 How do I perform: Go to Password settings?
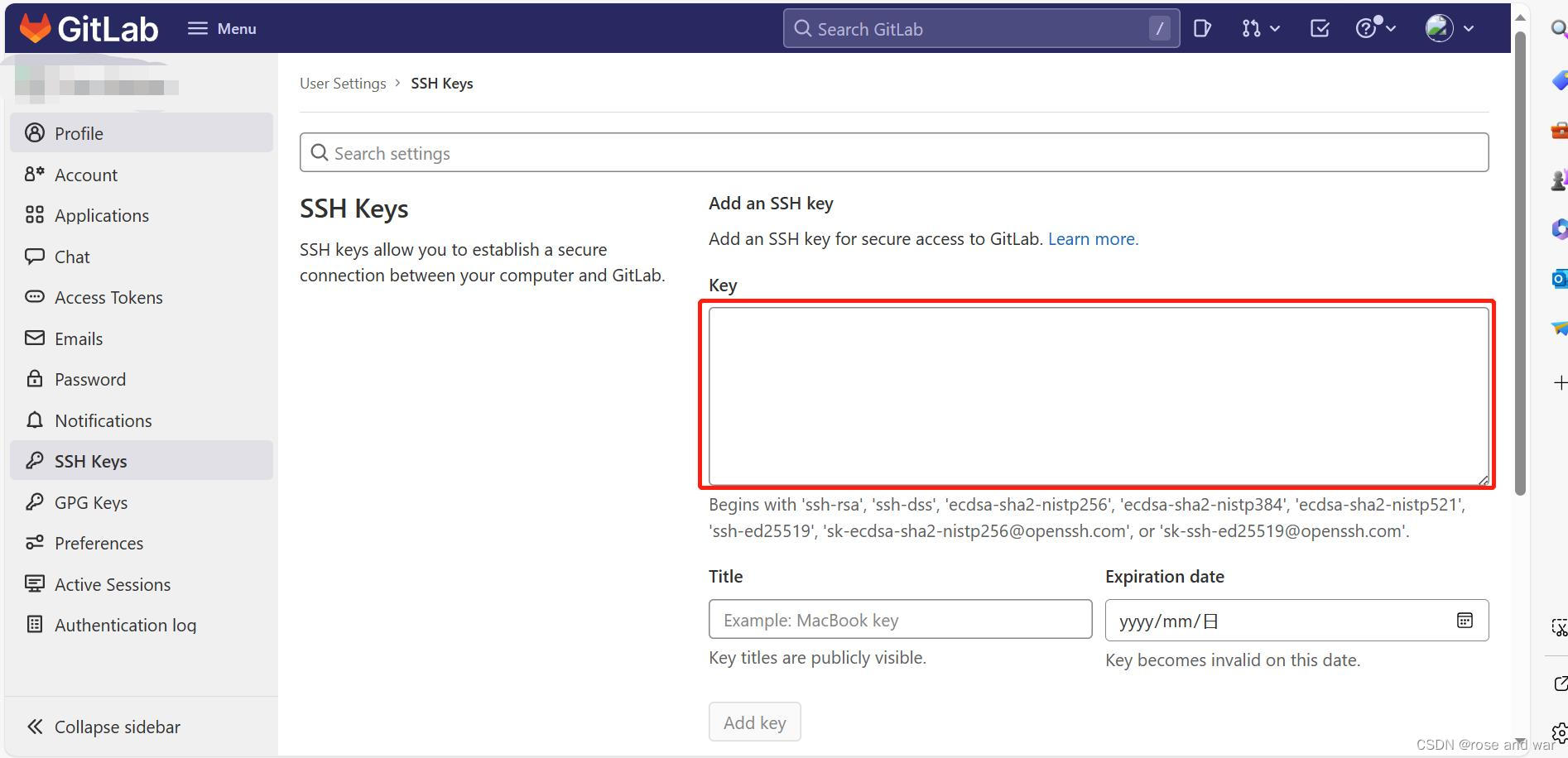(x=142, y=379)
